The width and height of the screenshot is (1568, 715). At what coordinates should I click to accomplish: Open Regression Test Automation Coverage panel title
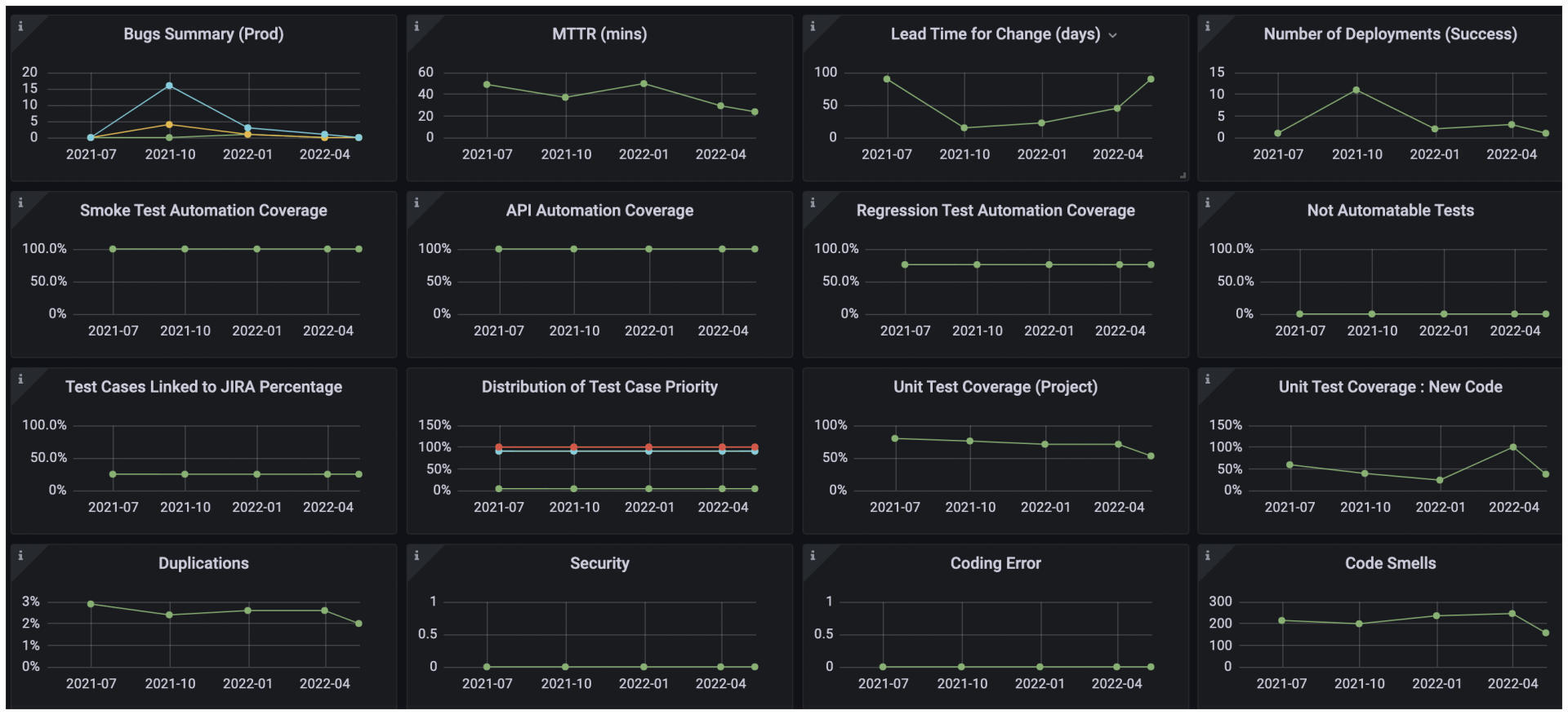996,211
